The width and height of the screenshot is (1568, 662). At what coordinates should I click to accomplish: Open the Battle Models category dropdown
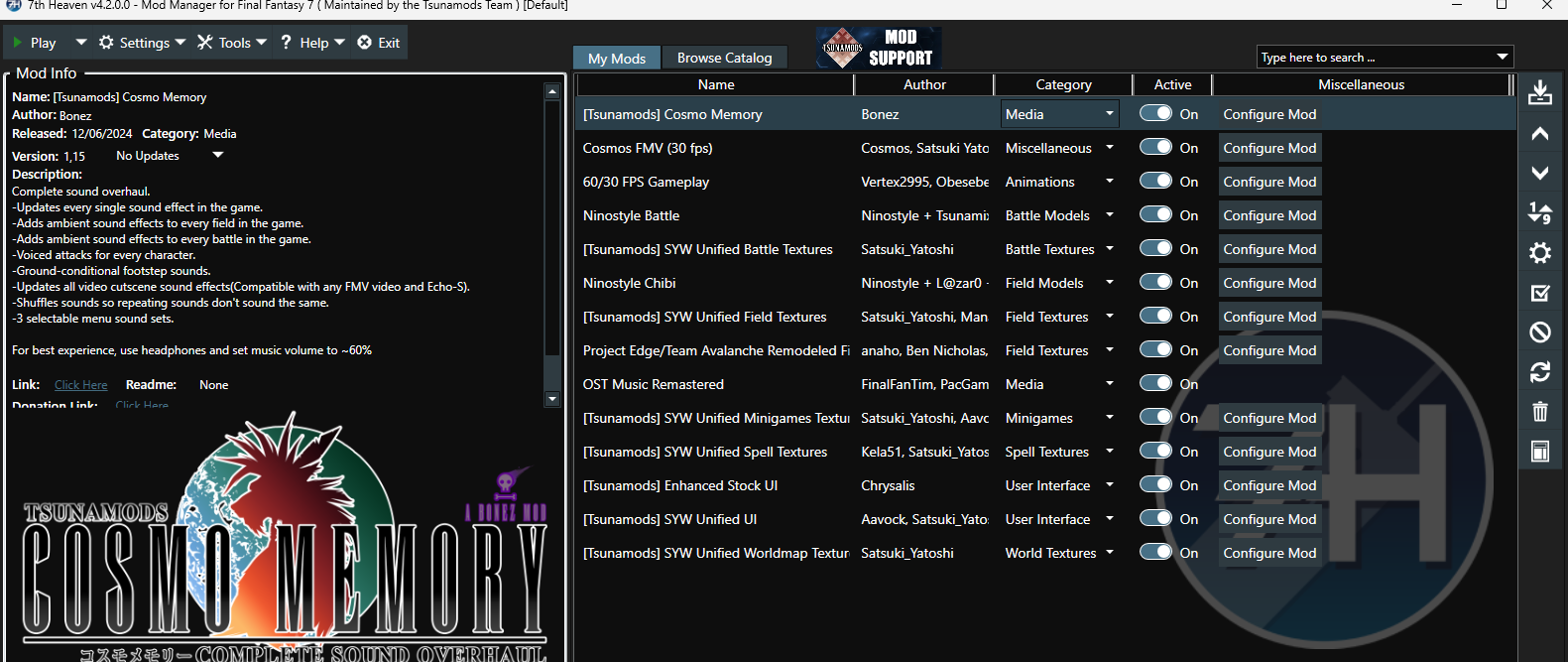tap(1059, 215)
